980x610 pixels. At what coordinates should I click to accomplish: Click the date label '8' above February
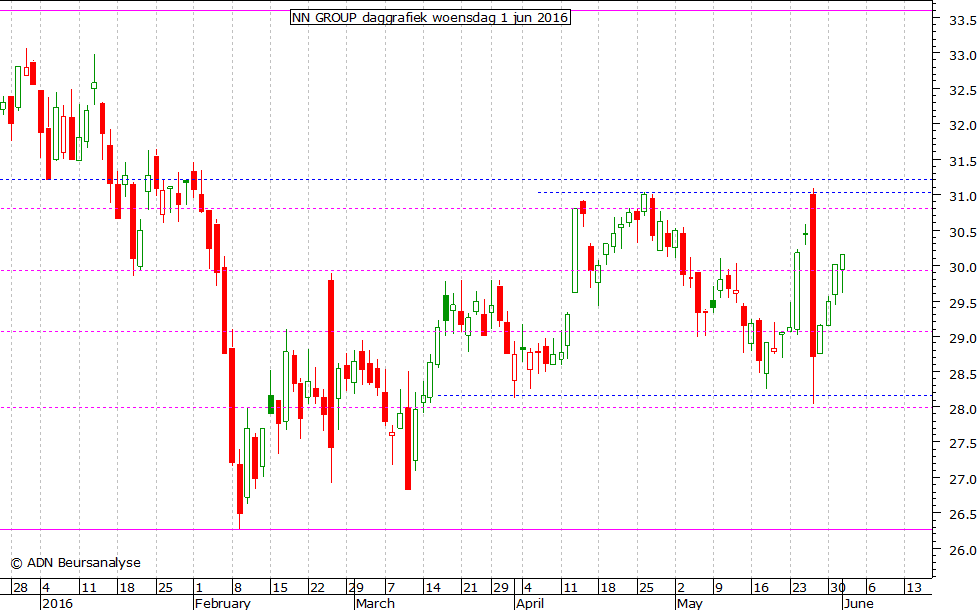pyautogui.click(x=238, y=588)
